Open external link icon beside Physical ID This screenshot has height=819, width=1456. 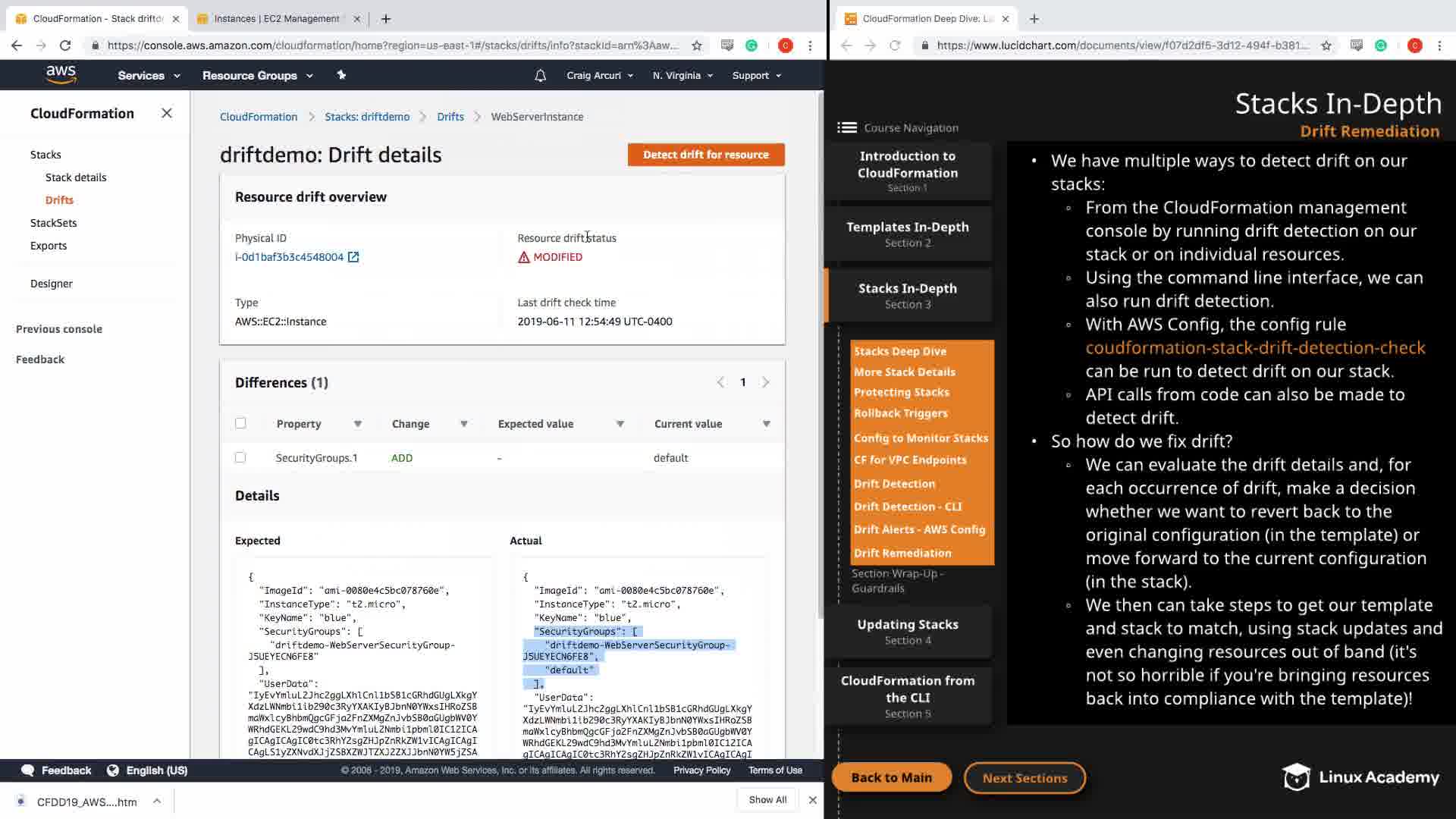point(353,257)
